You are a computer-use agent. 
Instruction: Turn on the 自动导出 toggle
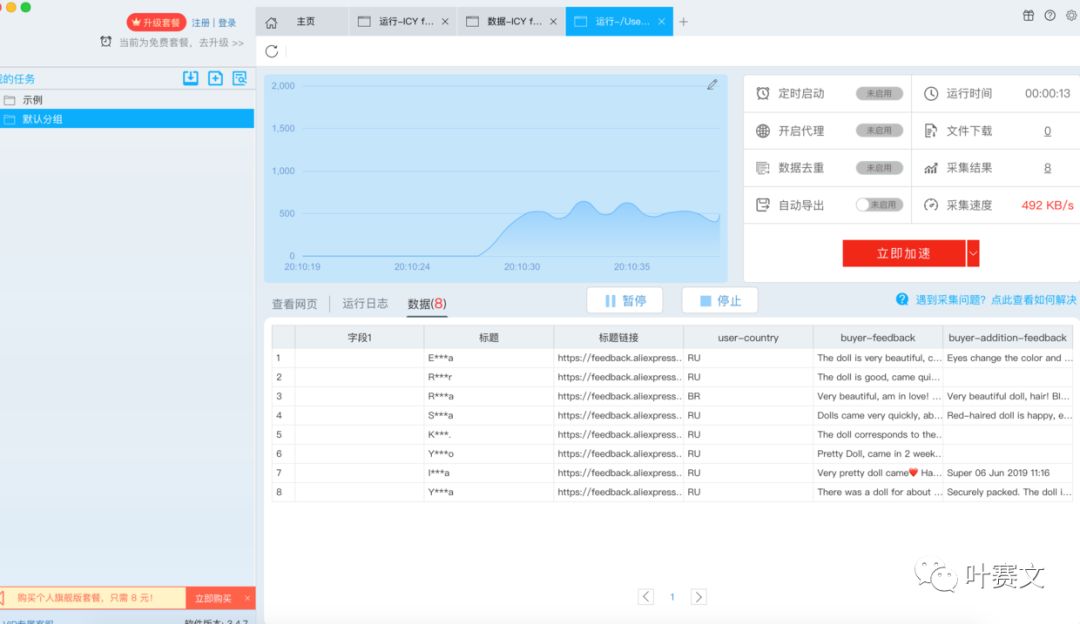[878, 205]
